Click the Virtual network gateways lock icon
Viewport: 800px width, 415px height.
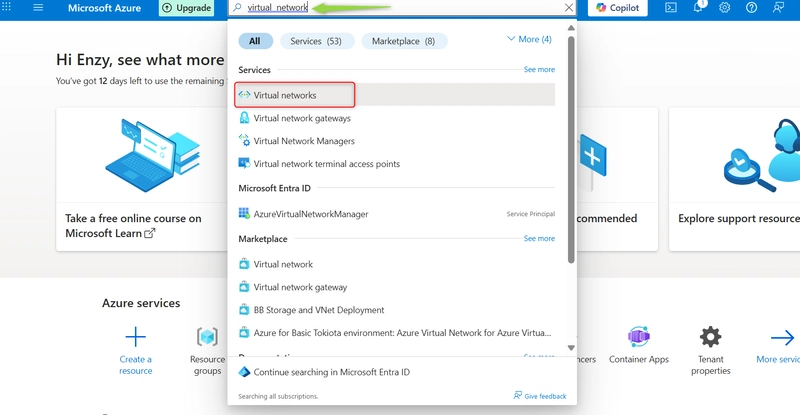(244, 118)
